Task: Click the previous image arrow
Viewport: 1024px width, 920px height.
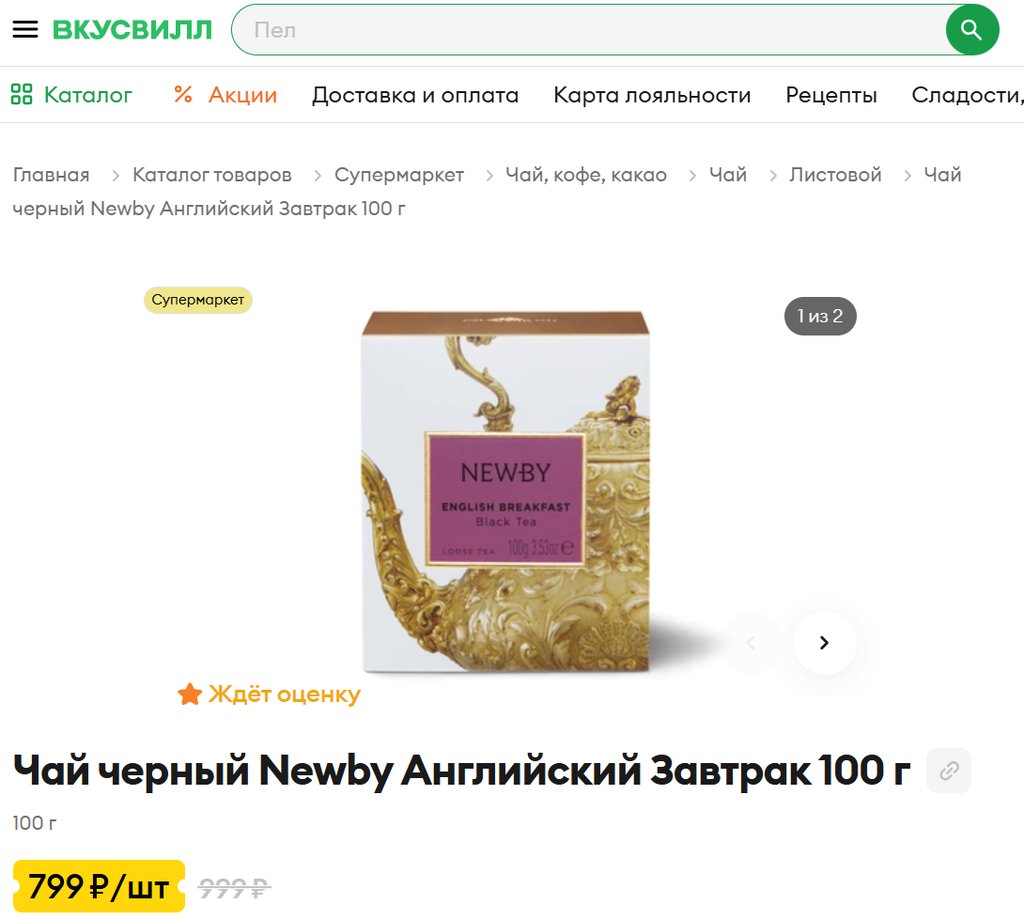Action: (x=750, y=643)
